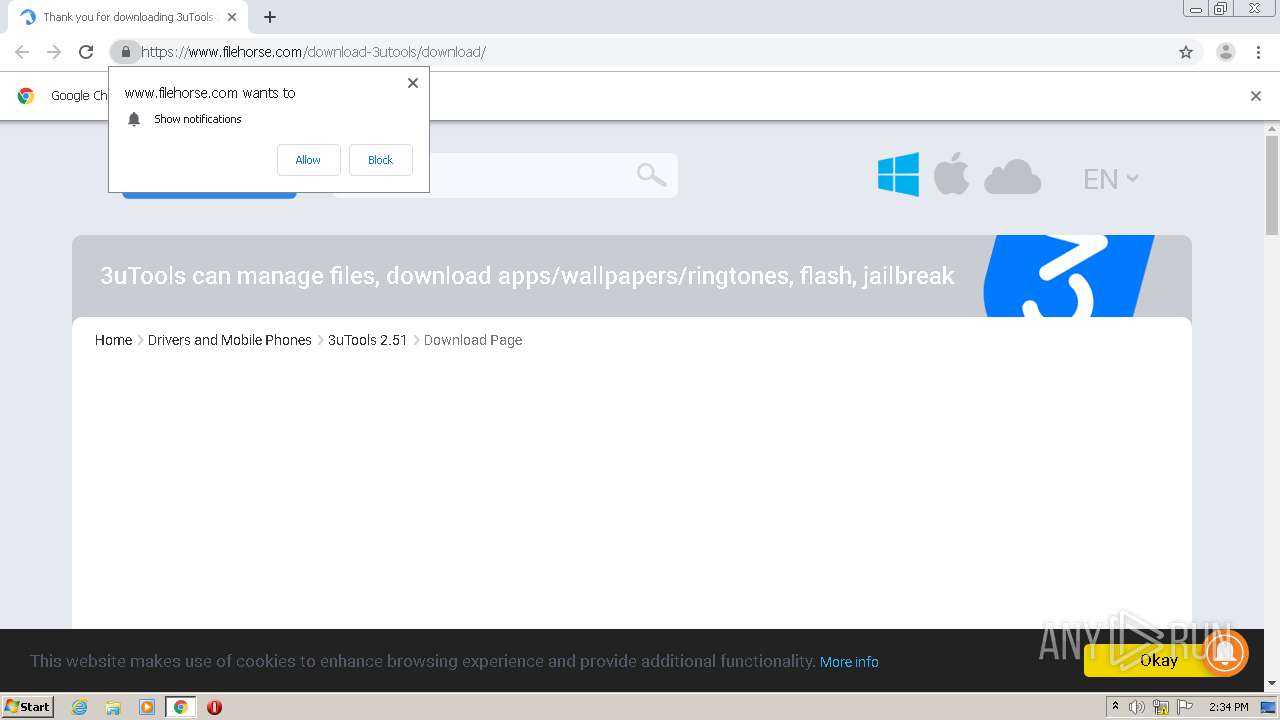
Task: Open the 3uTools 2.51 breadcrumb
Action: coord(368,340)
